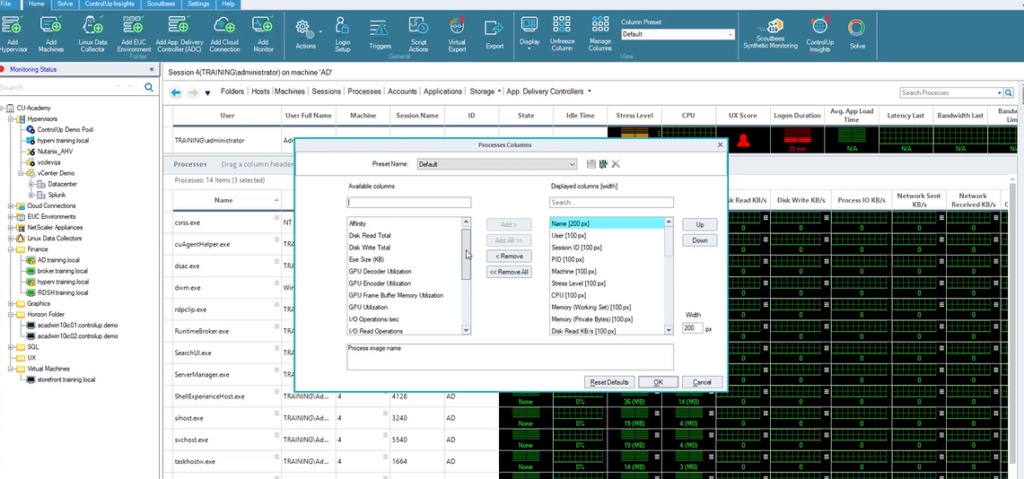Click the Cancel button in the dialog
Screen dimensions: 1024x479
coord(702,382)
